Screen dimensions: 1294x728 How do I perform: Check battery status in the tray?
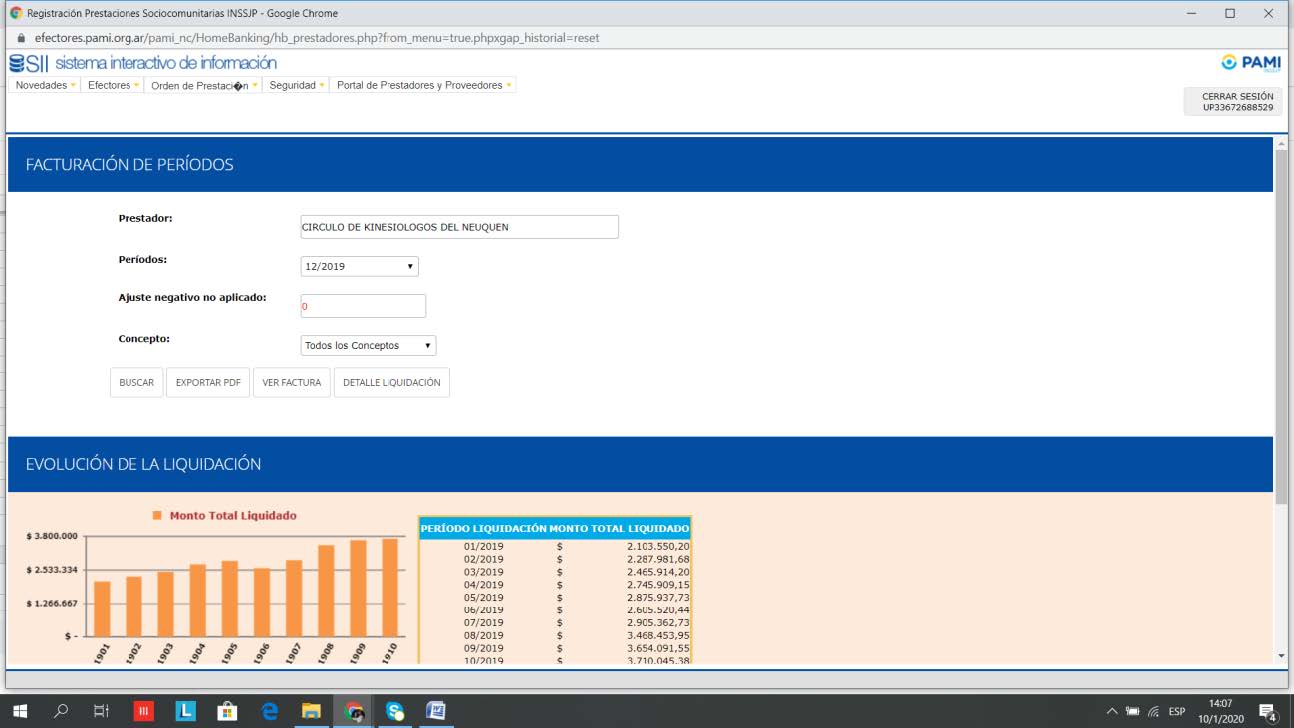(x=1133, y=712)
